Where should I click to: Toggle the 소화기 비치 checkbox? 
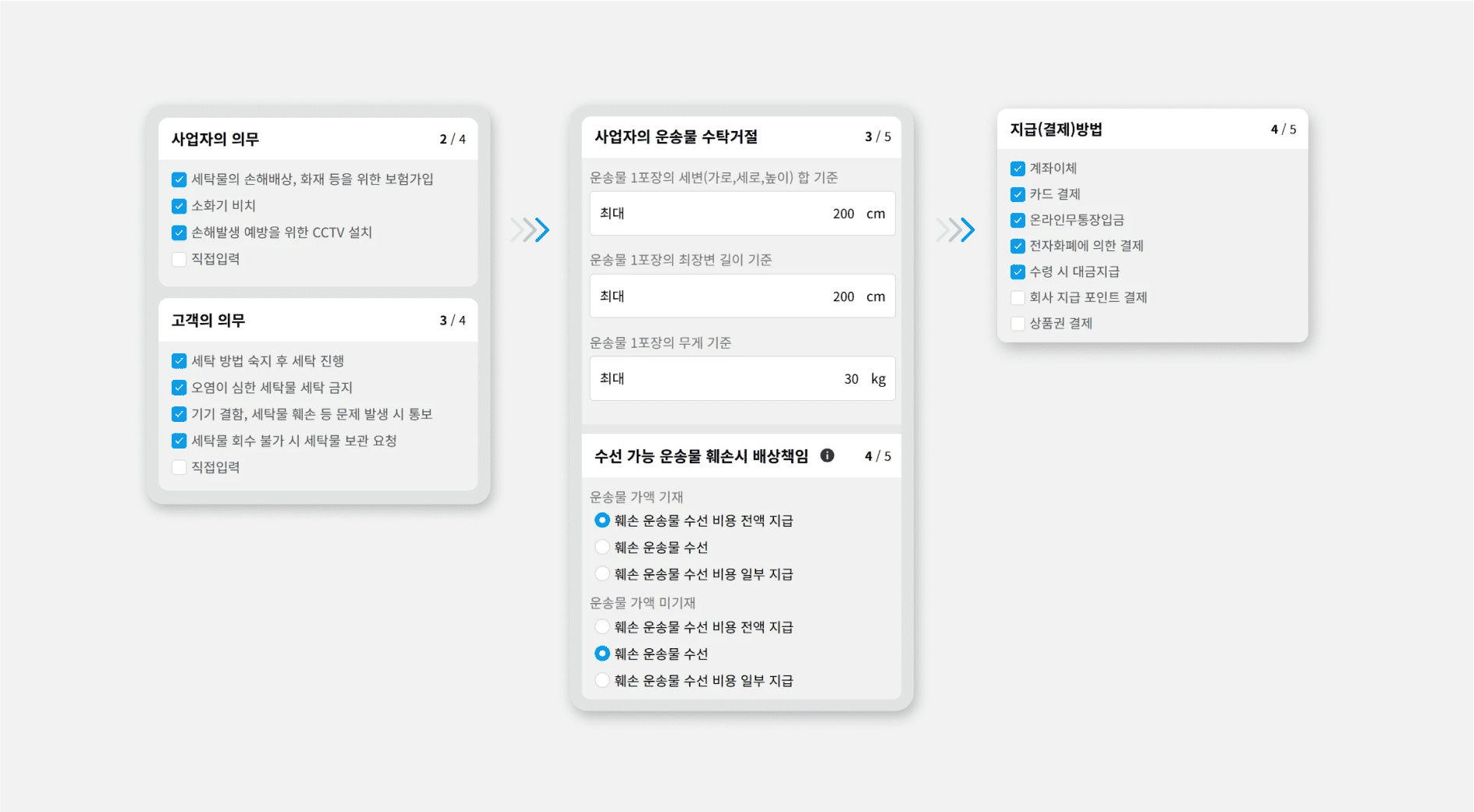pyautogui.click(x=179, y=206)
